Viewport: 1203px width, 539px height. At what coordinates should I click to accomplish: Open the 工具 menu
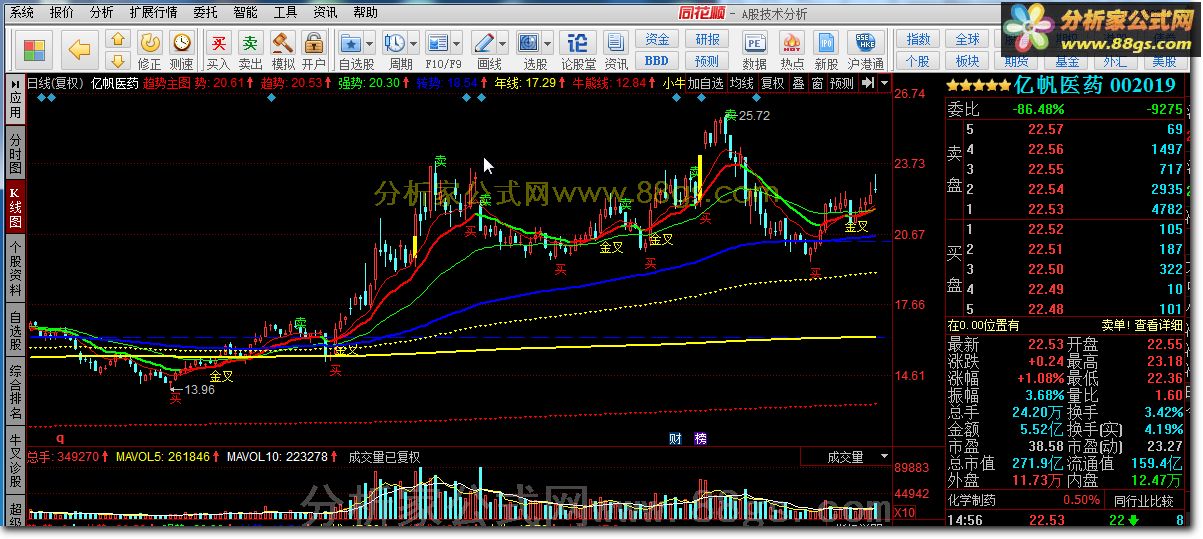click(x=285, y=12)
